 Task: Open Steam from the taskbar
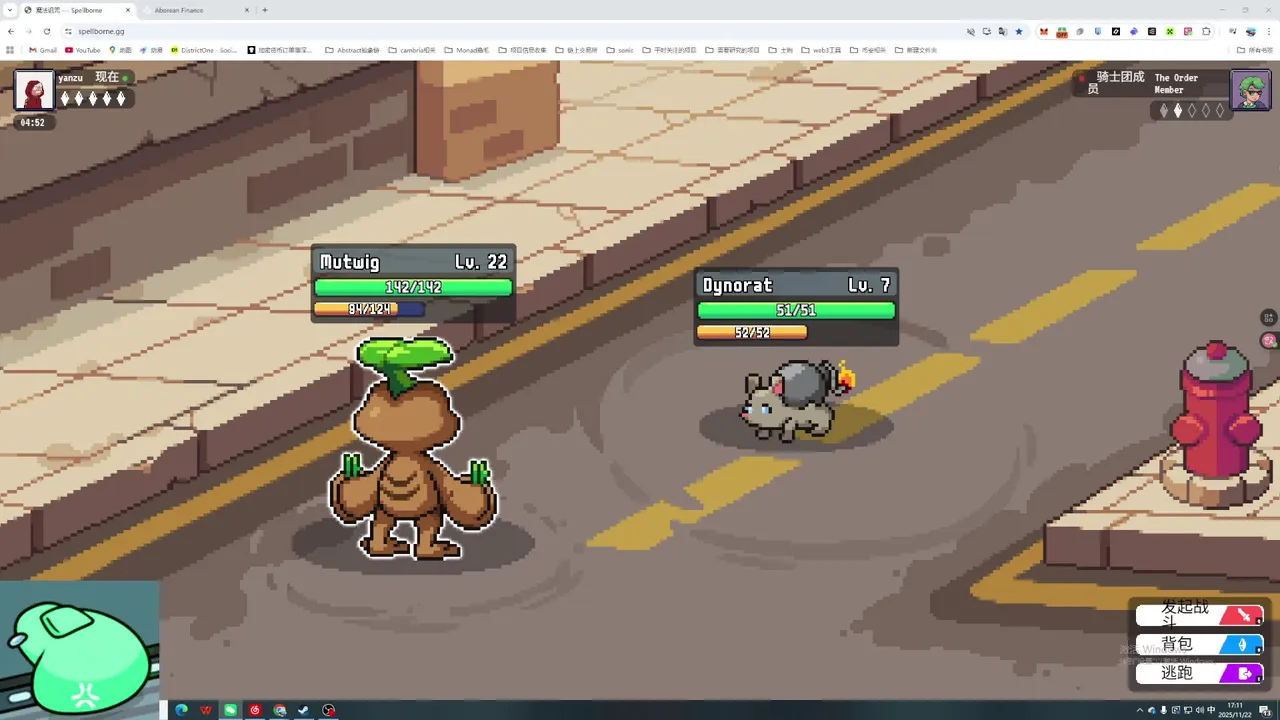pos(304,710)
